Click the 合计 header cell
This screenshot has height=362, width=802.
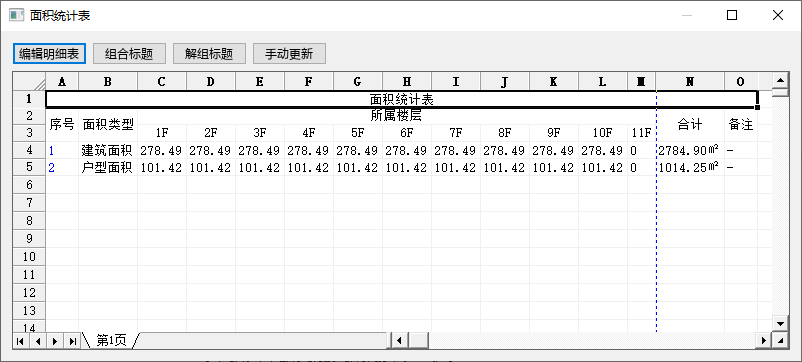click(x=690, y=124)
